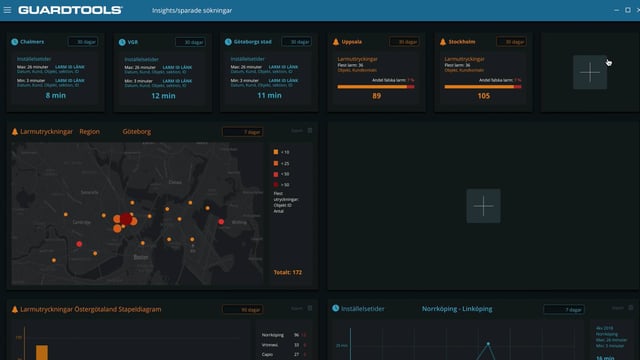This screenshot has height=360, width=640.
Task: Open the 30 dagar dropdown on Göteborgs stad
Action: pos(297,42)
